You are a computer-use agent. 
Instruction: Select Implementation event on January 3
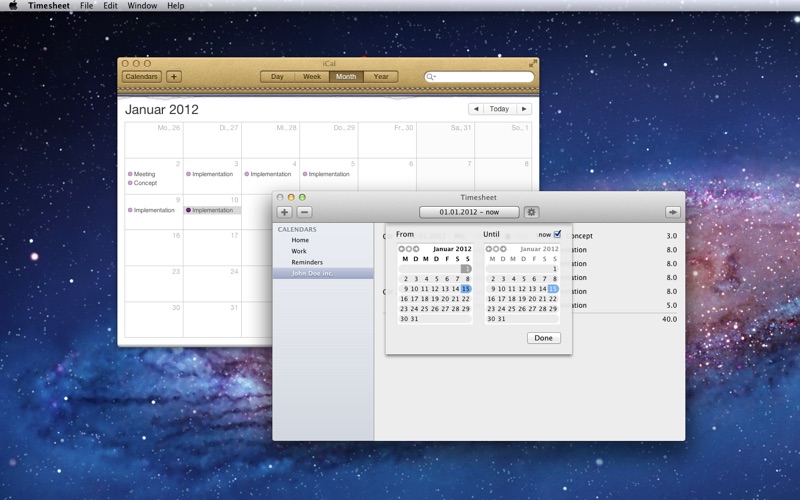pyautogui.click(x=210, y=174)
